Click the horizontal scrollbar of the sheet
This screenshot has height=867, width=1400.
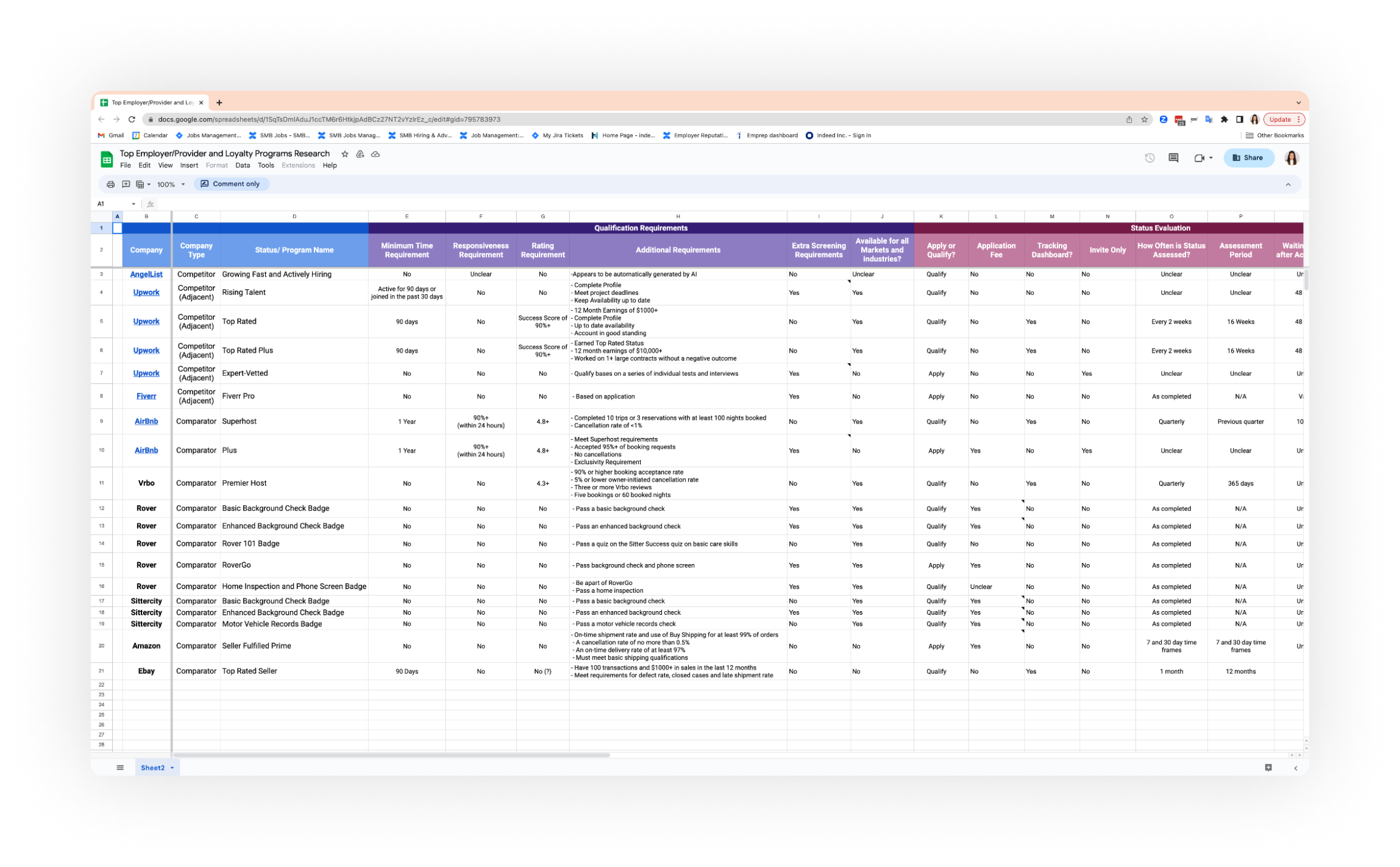[391, 756]
